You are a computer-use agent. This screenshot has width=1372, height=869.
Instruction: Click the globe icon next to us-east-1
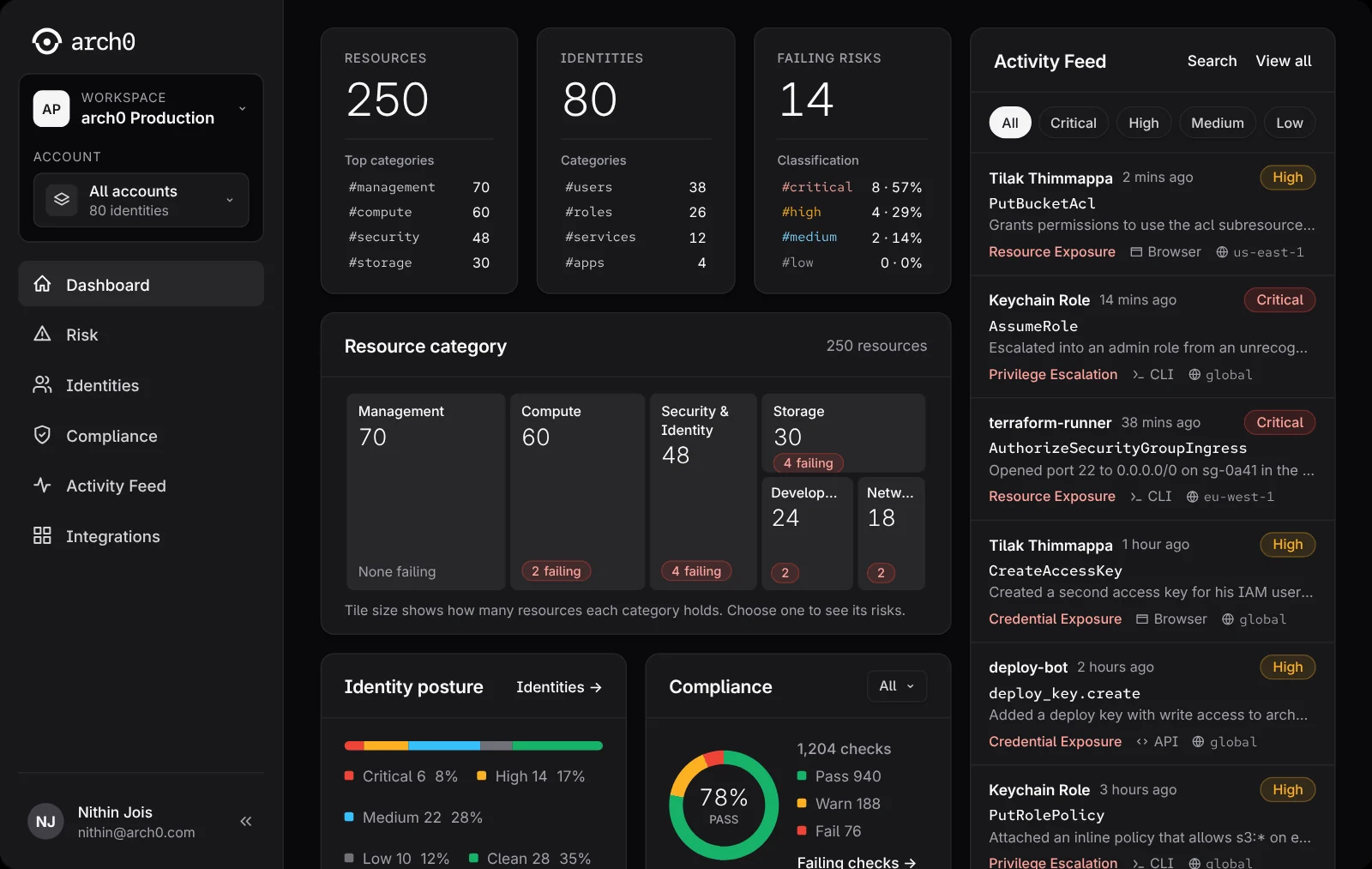pyautogui.click(x=1222, y=252)
